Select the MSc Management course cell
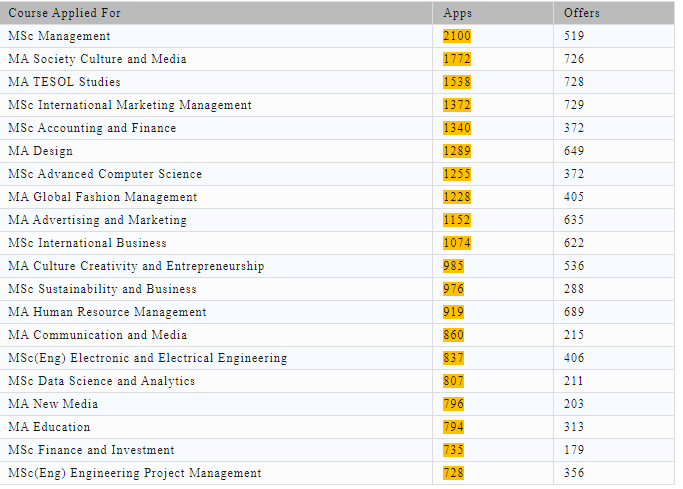The width and height of the screenshot is (683, 489). (59, 36)
